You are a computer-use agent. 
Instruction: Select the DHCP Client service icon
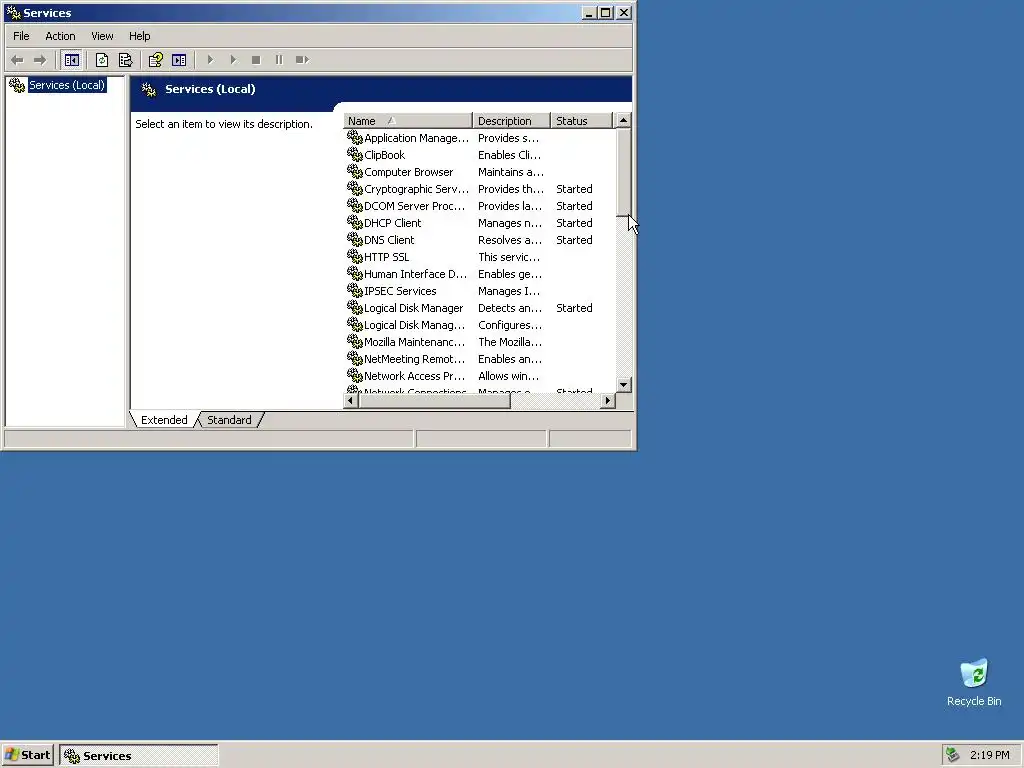355,222
